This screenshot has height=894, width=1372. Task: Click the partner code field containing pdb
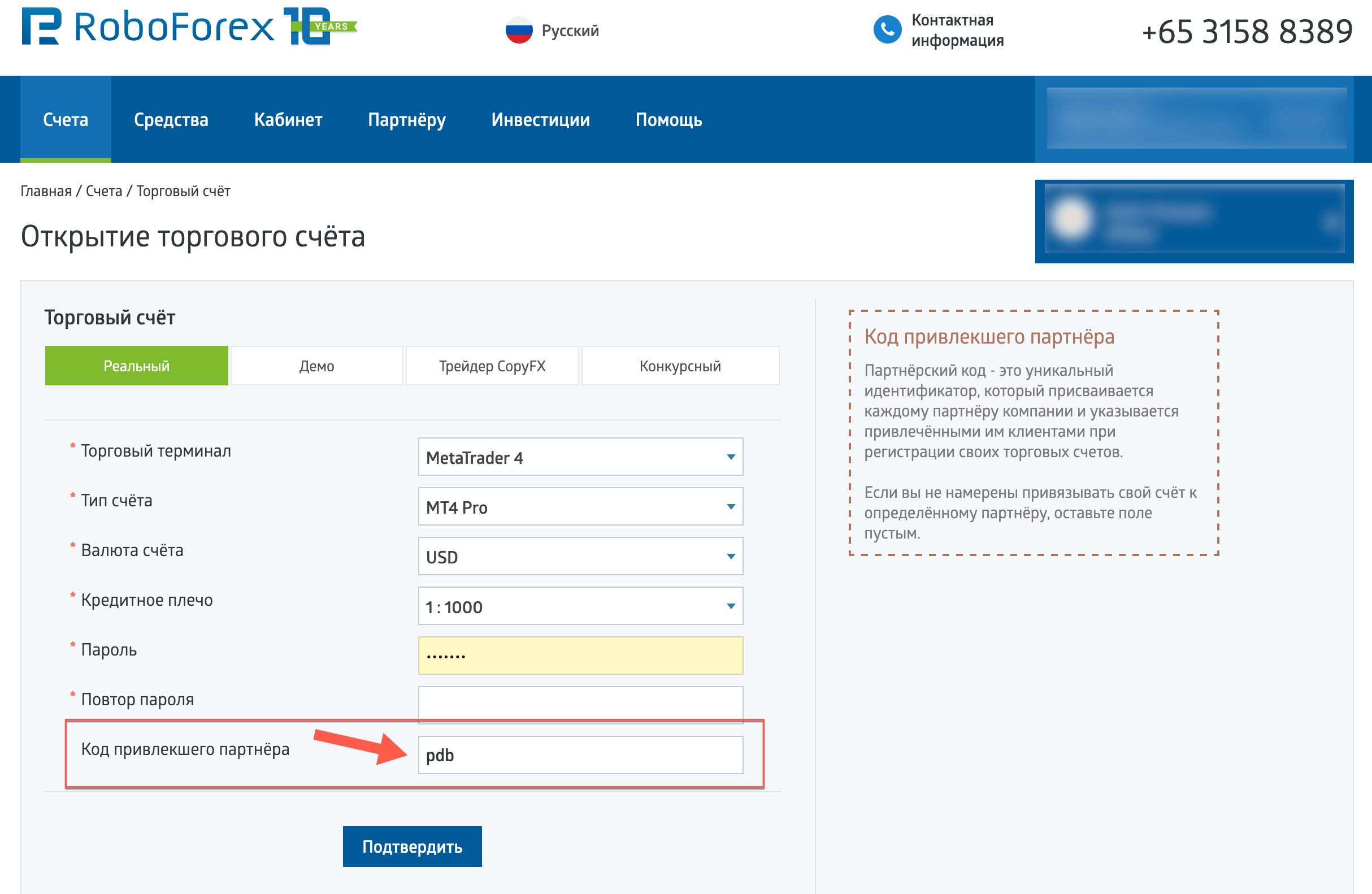tap(580, 755)
